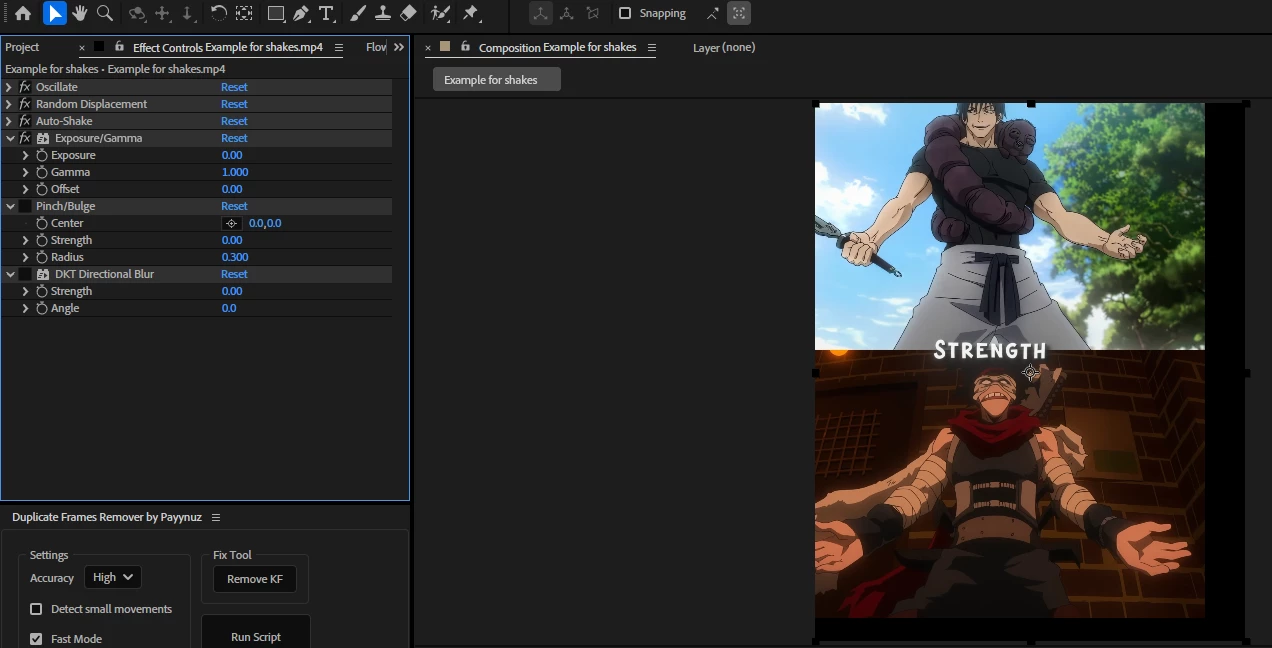
Task: Open Duplicate Frames Remover panel menu
Action: point(216,518)
